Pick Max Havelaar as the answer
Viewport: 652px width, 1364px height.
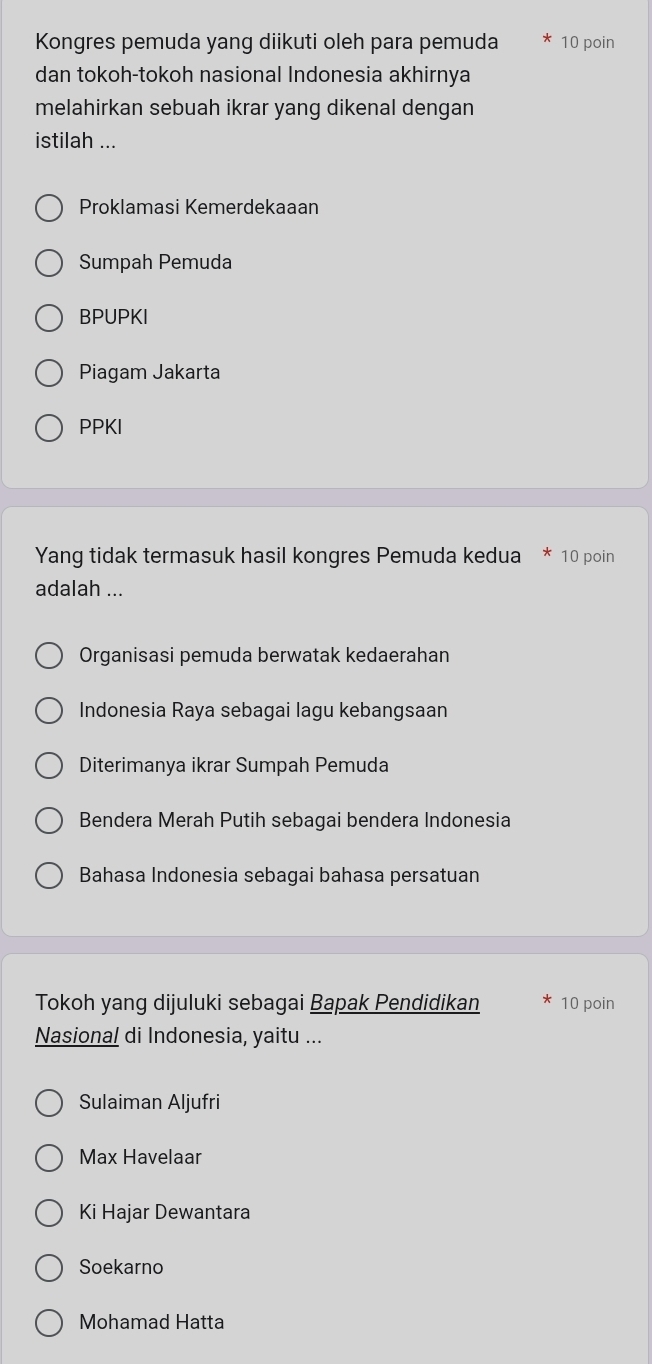click(x=48, y=1158)
